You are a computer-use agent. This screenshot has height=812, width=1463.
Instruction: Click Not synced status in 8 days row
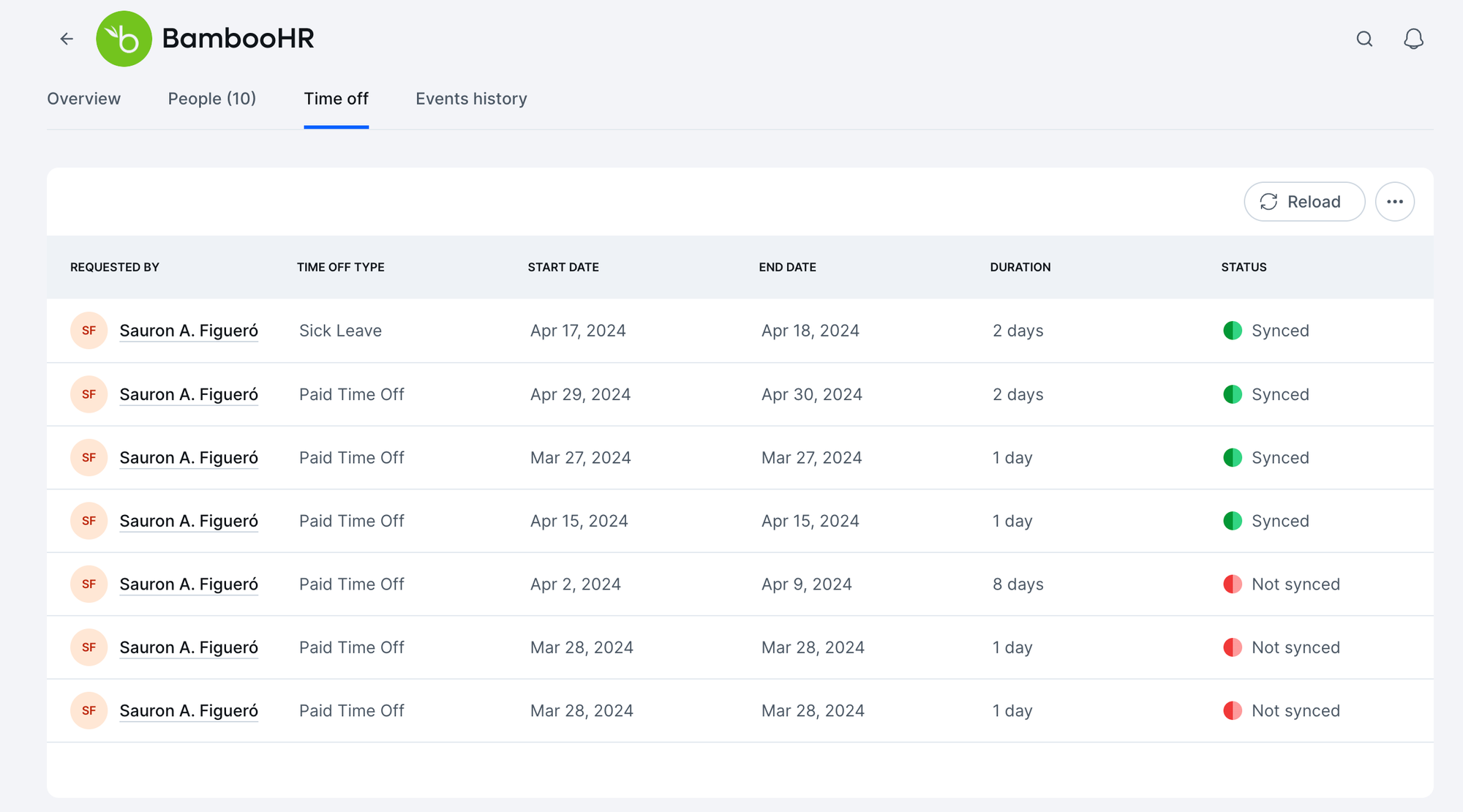click(x=1295, y=584)
